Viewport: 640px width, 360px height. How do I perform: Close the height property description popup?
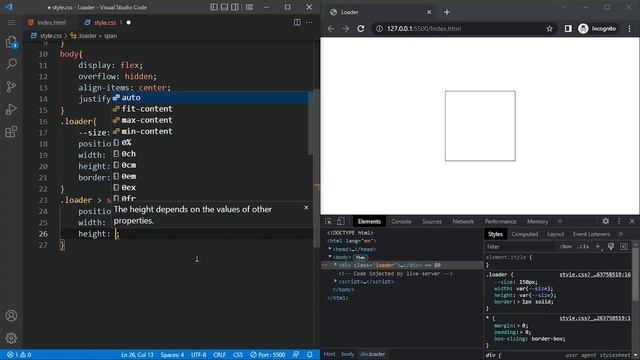[307, 208]
